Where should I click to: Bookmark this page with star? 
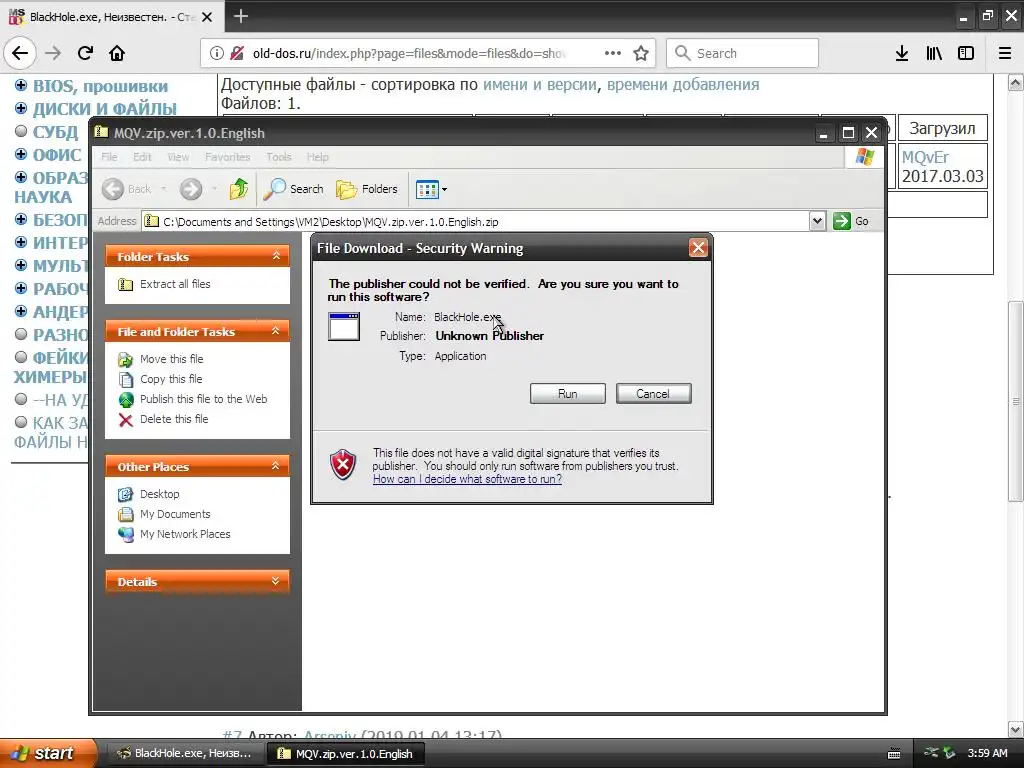641,53
